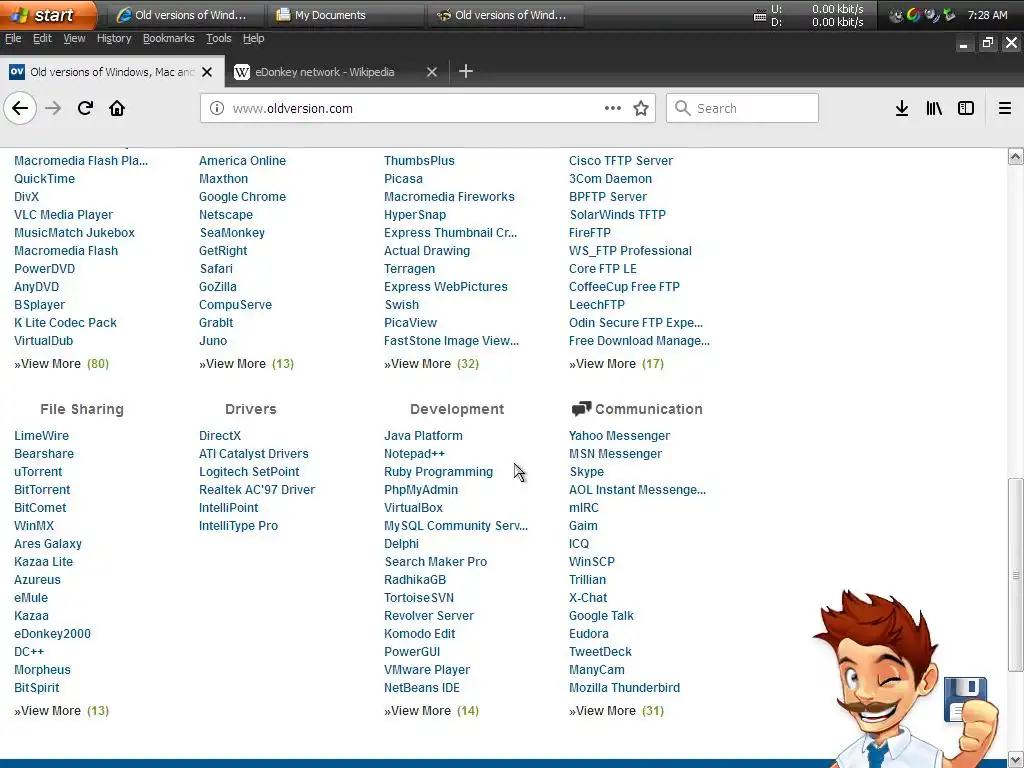The height and width of the screenshot is (768, 1024).
Task: Open the History menu
Action: (114, 39)
